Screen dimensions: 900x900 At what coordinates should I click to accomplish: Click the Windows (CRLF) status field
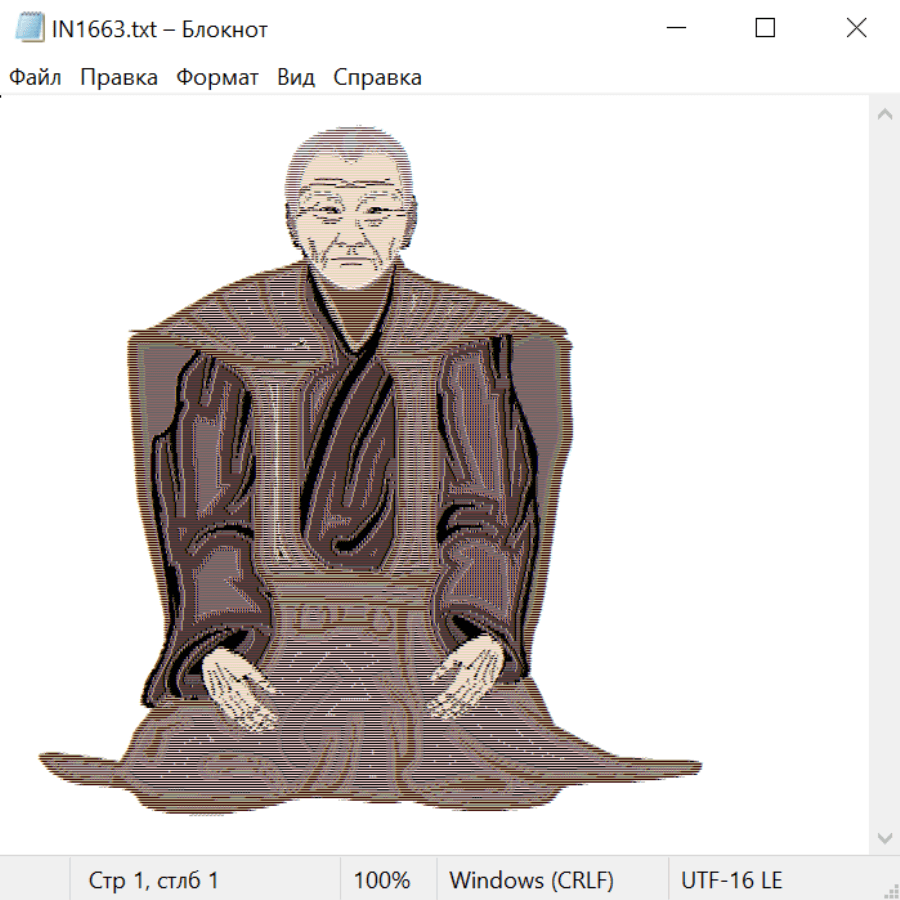(x=531, y=881)
